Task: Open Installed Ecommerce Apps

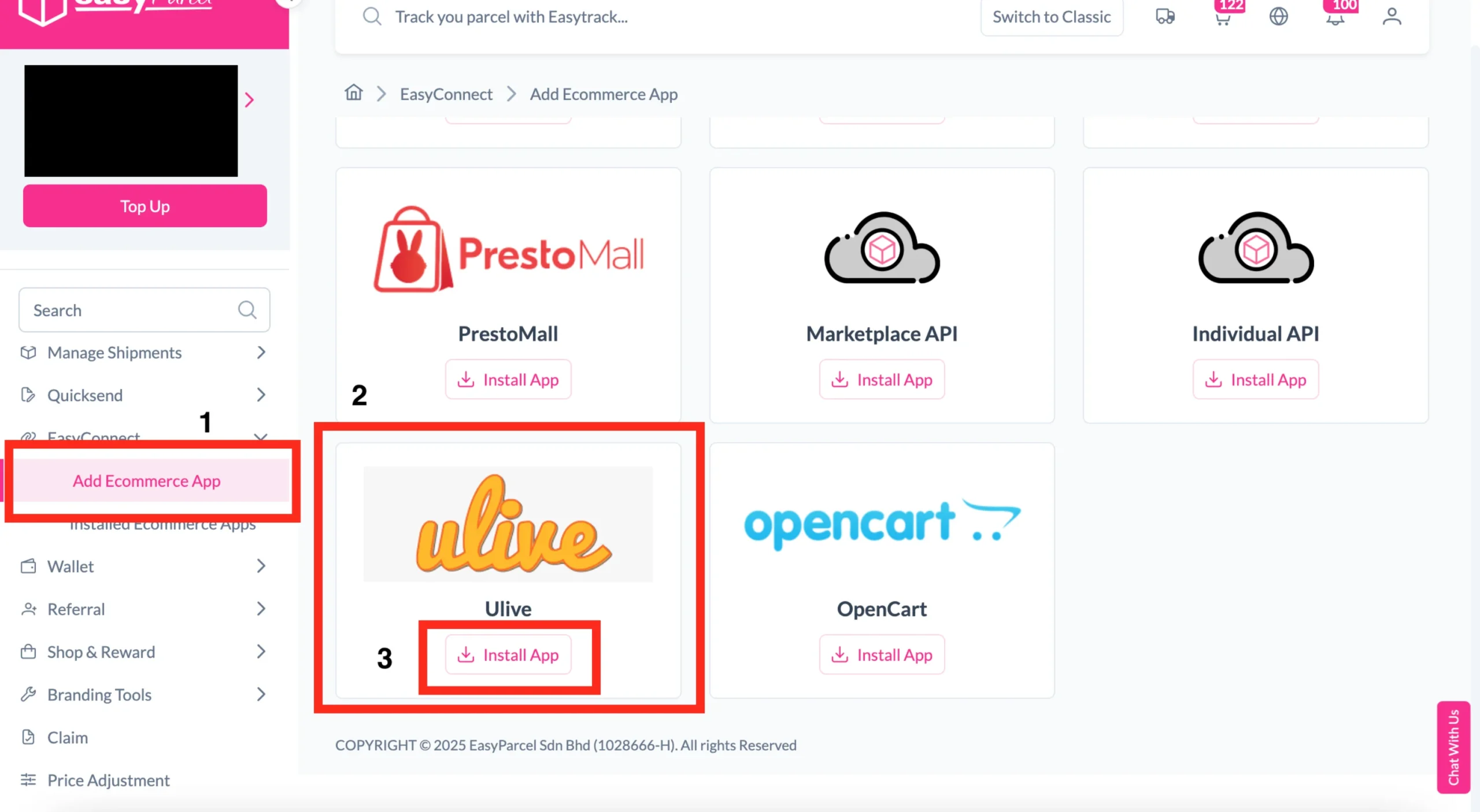Action: point(163,524)
